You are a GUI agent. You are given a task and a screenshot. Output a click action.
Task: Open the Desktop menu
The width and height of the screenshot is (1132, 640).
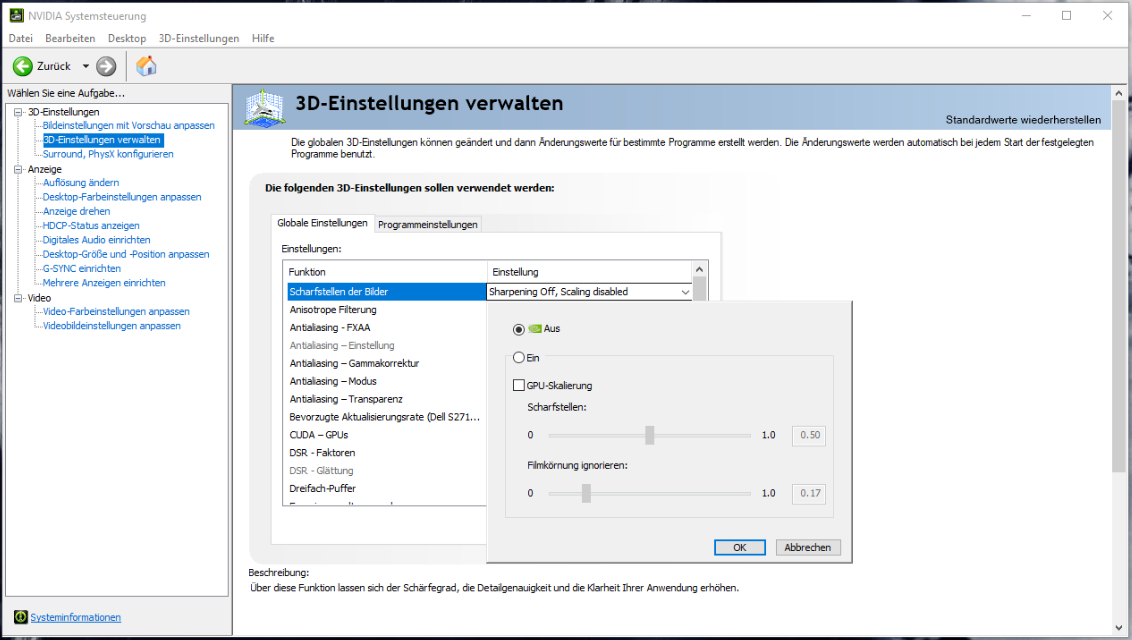127,38
